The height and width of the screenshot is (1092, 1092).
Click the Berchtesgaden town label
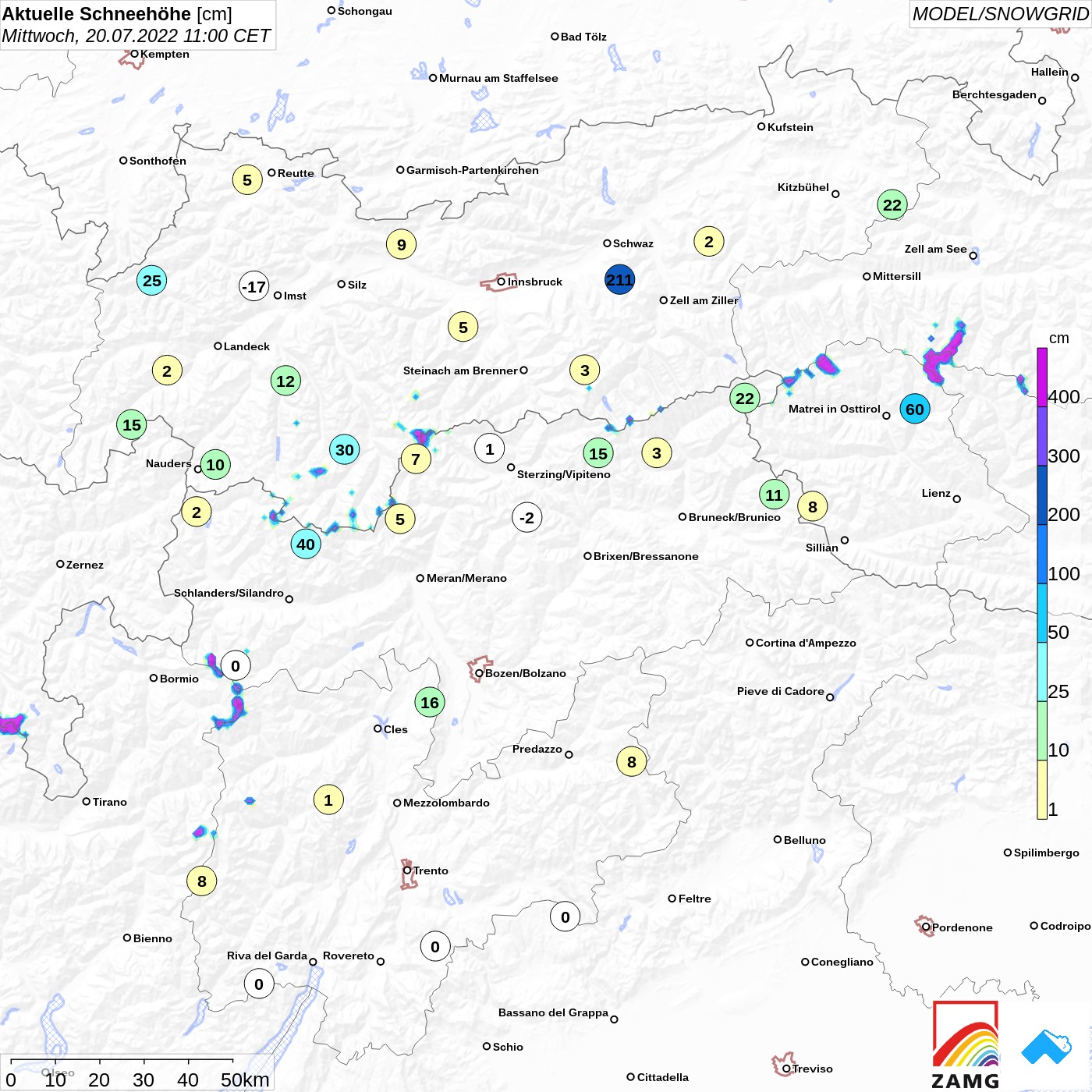(994, 94)
